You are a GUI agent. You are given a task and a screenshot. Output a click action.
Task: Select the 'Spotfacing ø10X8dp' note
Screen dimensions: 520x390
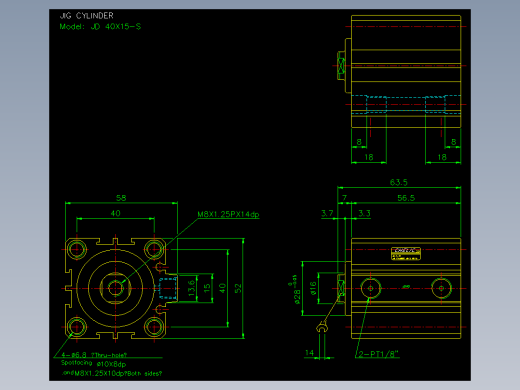[x=93, y=364]
